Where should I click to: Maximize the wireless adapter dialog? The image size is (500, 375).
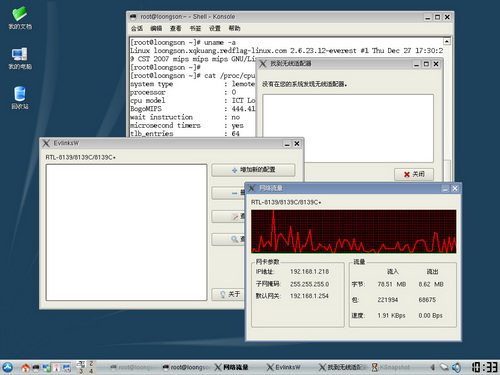pos(426,64)
